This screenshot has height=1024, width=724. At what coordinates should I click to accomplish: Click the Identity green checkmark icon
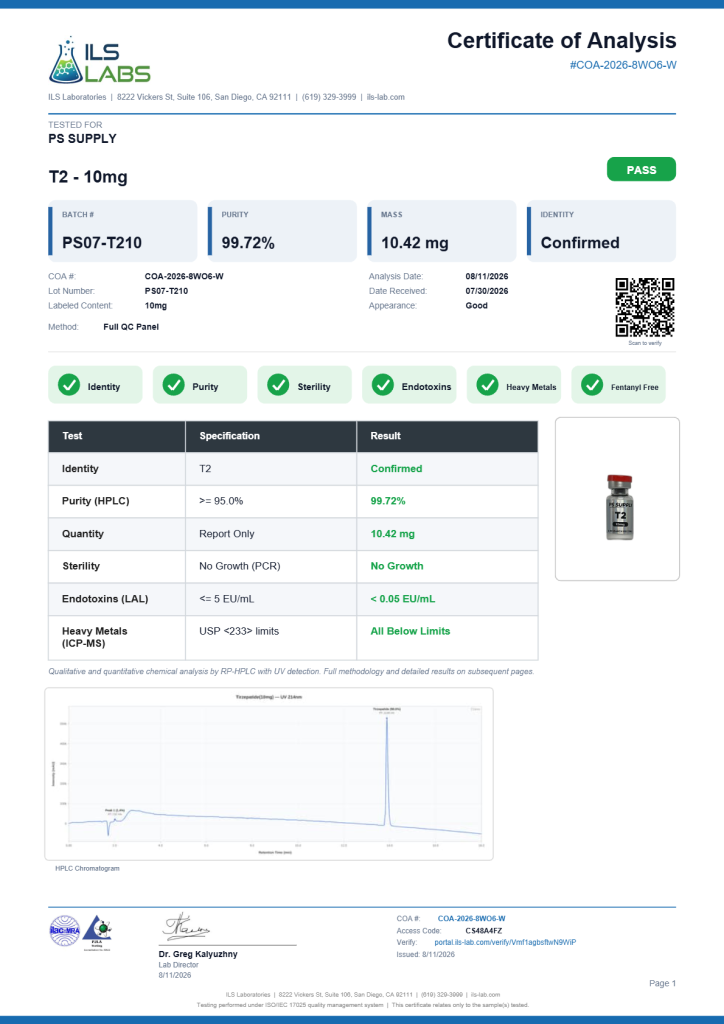69,385
